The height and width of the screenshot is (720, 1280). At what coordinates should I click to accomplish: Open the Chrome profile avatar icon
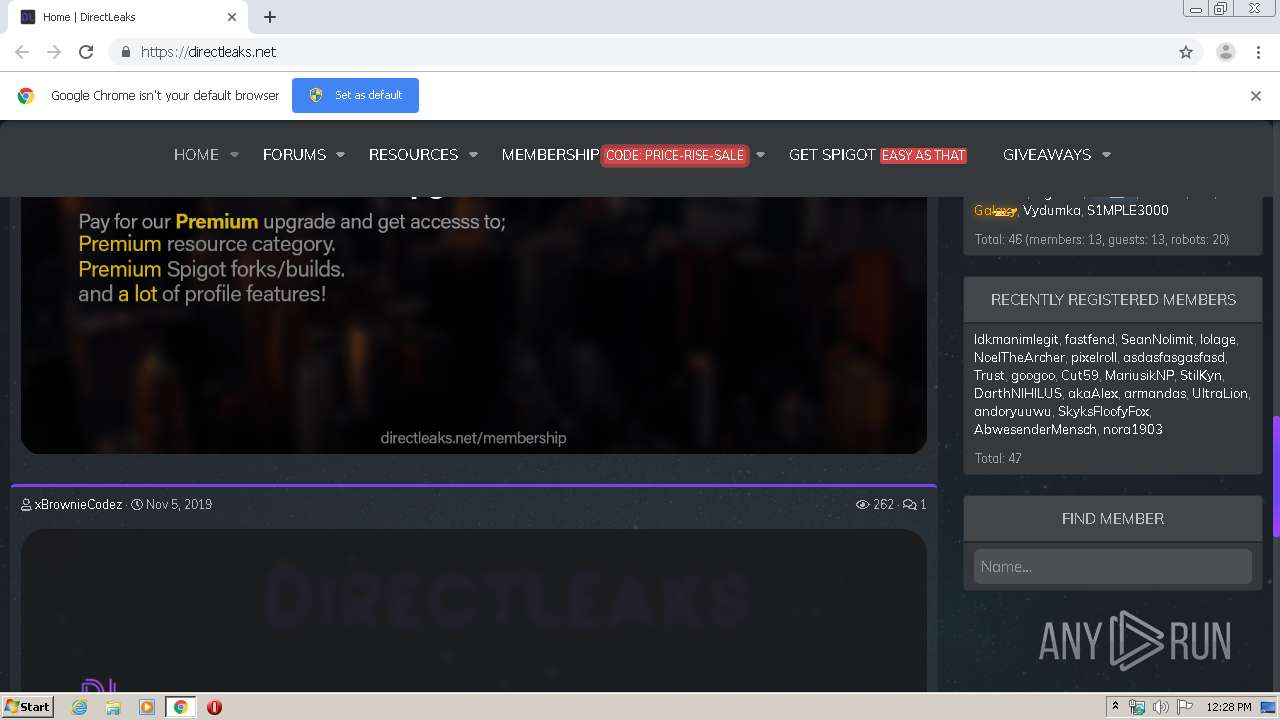point(1225,52)
